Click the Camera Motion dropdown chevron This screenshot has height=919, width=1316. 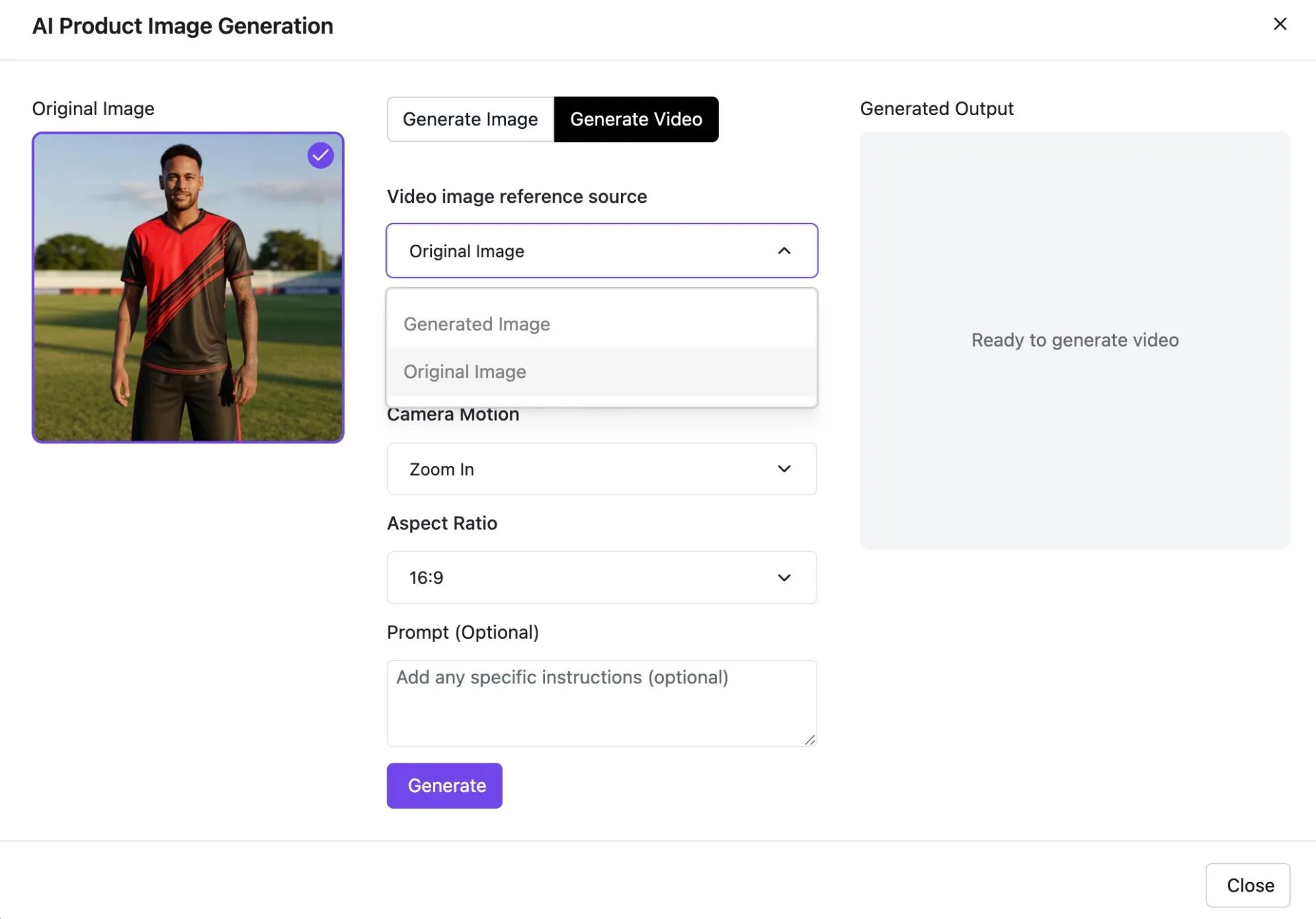tap(784, 469)
